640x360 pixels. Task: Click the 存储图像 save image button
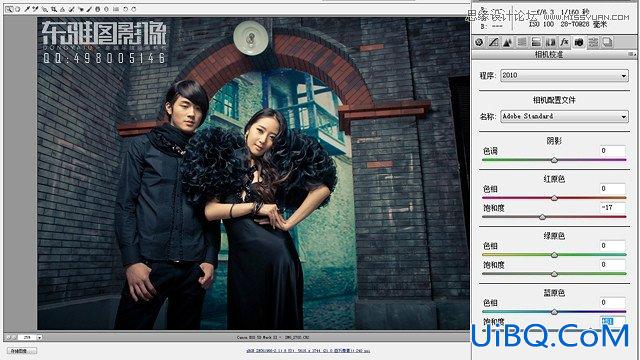(x=21, y=351)
